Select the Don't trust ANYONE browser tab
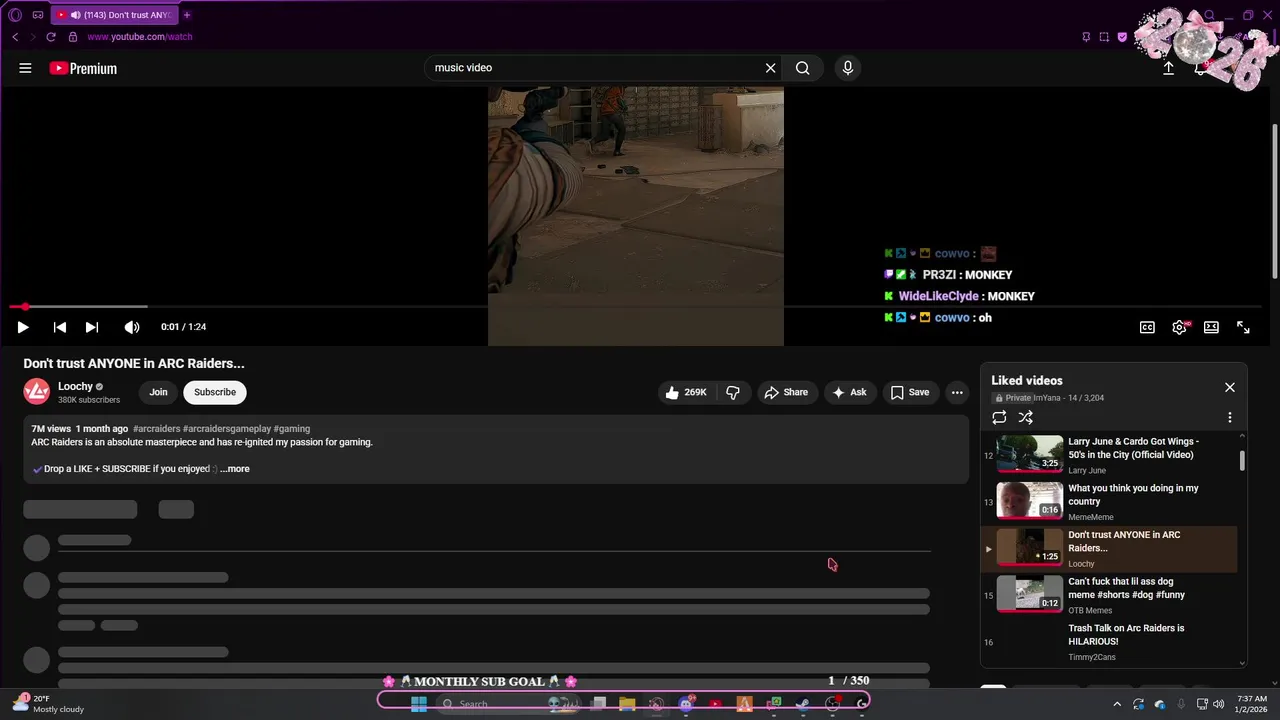1280x720 pixels. (x=113, y=15)
